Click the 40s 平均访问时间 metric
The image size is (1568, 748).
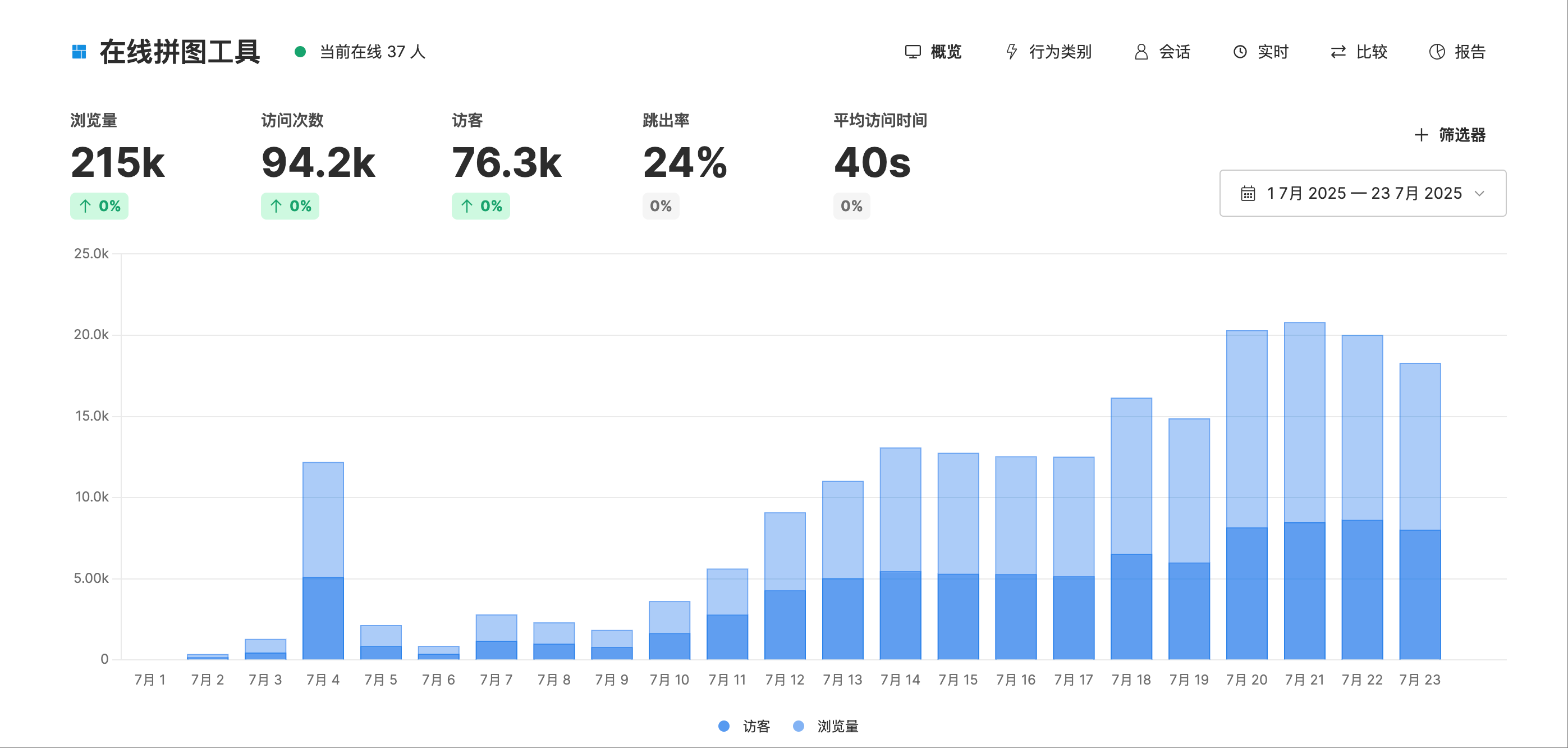[x=872, y=163]
